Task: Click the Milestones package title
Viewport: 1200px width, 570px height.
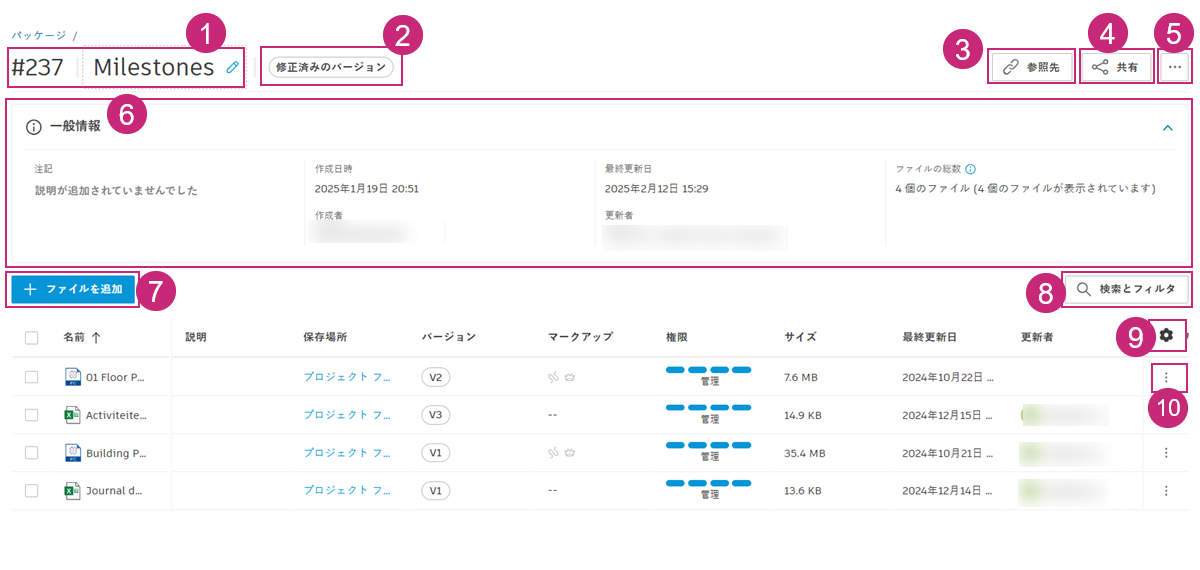Action: coord(154,67)
